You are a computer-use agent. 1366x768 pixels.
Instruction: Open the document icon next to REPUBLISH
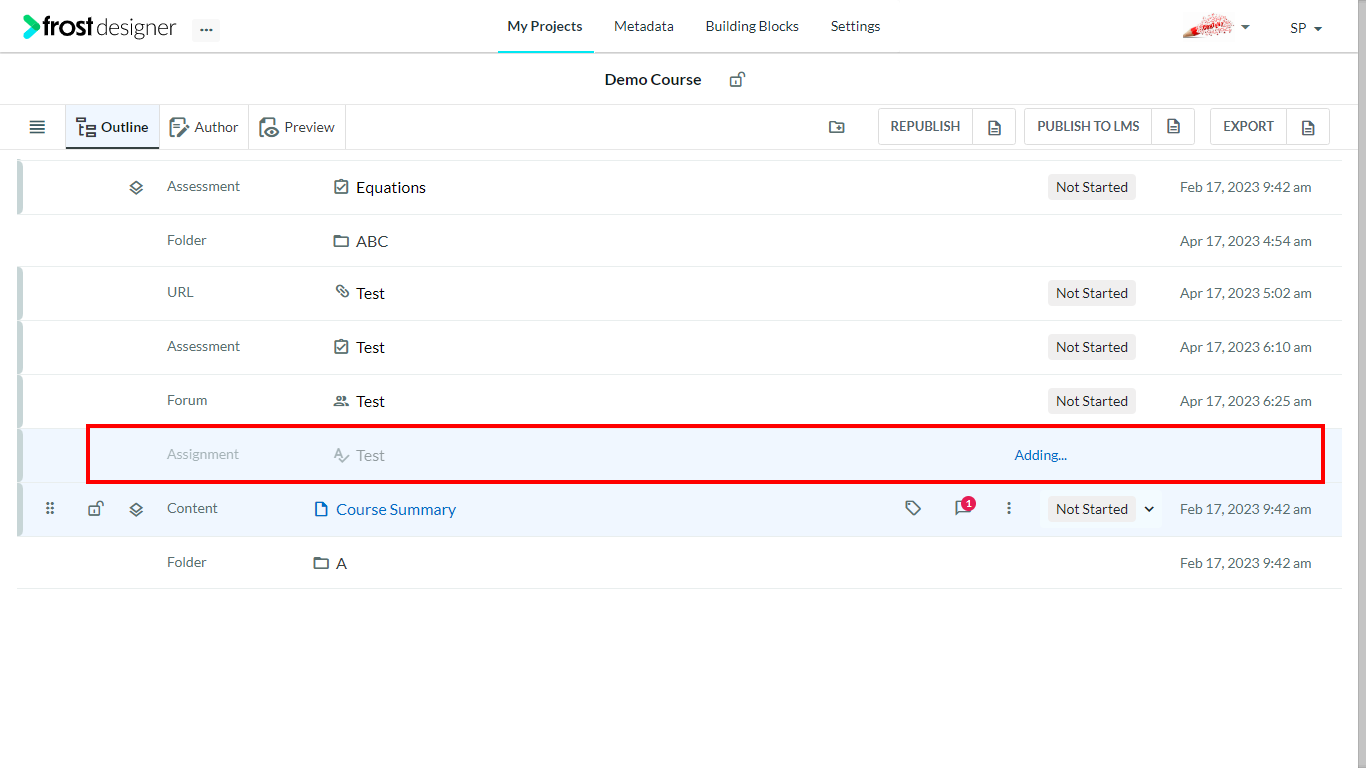[994, 127]
